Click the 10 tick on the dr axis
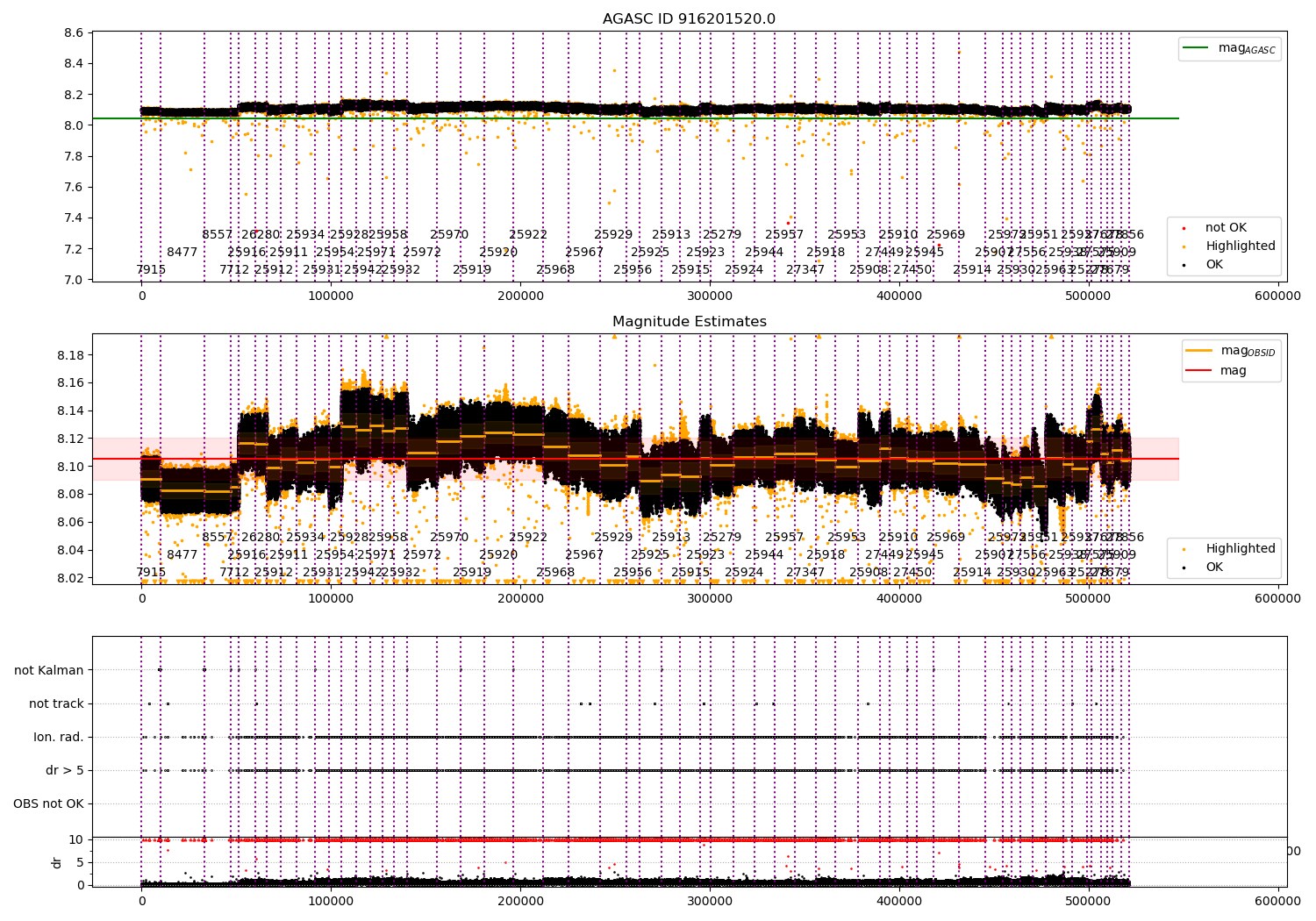Viewport: 1316px width, 921px height. coord(76,839)
